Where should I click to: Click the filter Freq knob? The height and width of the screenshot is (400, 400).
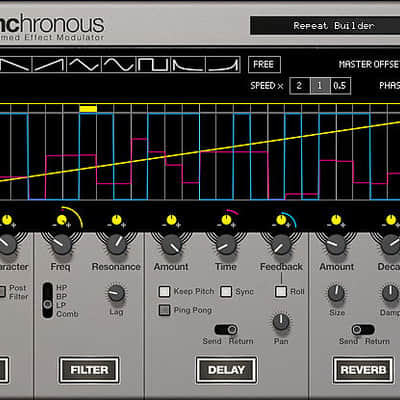tap(61, 245)
